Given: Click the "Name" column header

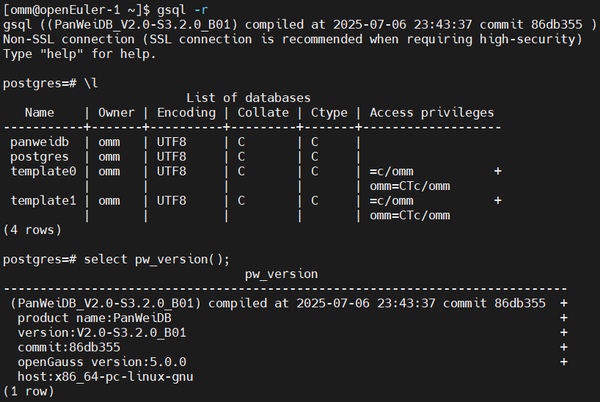Looking at the screenshot, I should (40, 112).
